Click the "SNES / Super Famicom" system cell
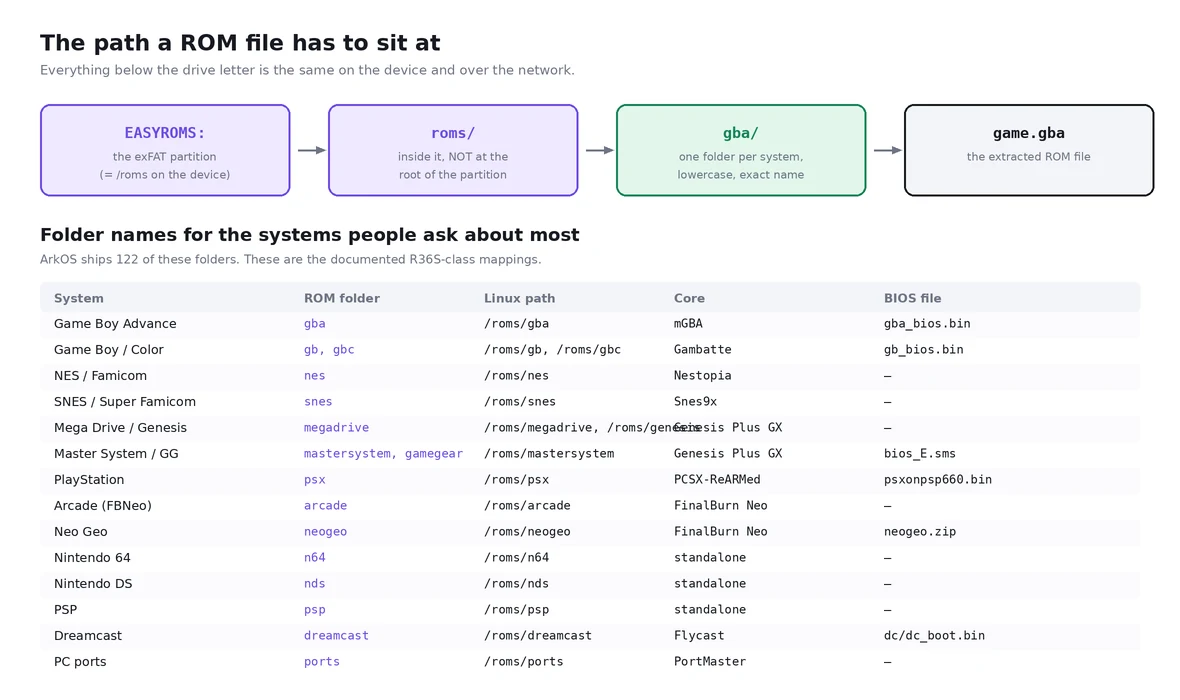The image size is (1180, 700). (125, 402)
